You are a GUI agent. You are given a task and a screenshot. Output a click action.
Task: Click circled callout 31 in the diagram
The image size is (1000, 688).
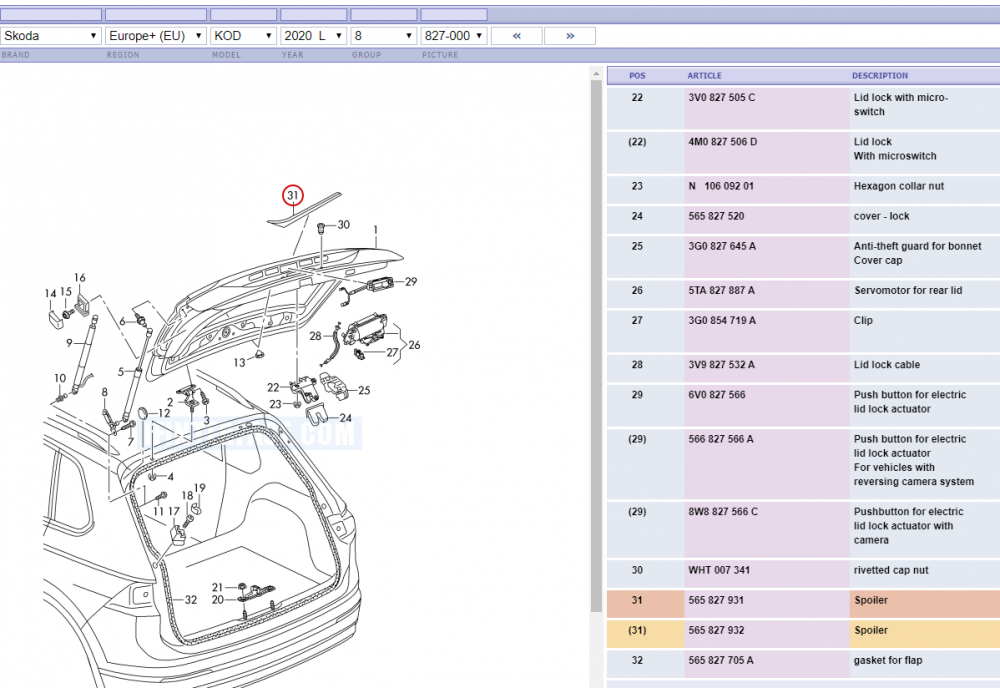pyautogui.click(x=293, y=195)
